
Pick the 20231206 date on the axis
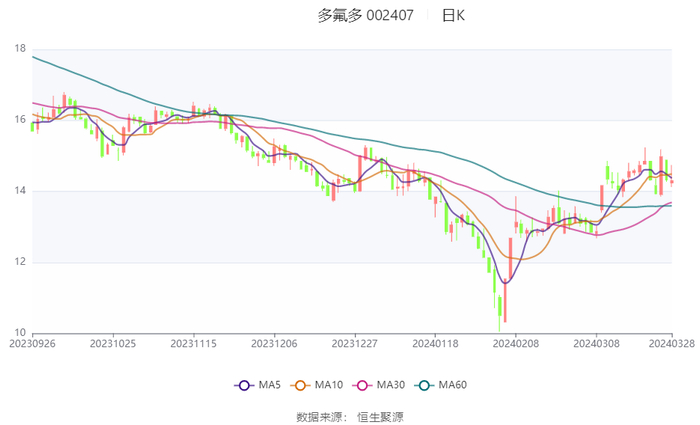[x=275, y=343]
